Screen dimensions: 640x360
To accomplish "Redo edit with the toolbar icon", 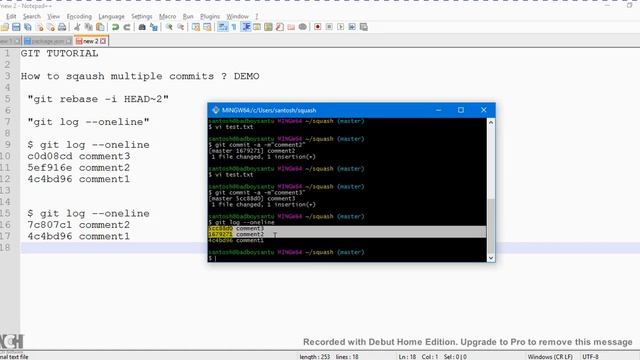I will pos(127,27).
